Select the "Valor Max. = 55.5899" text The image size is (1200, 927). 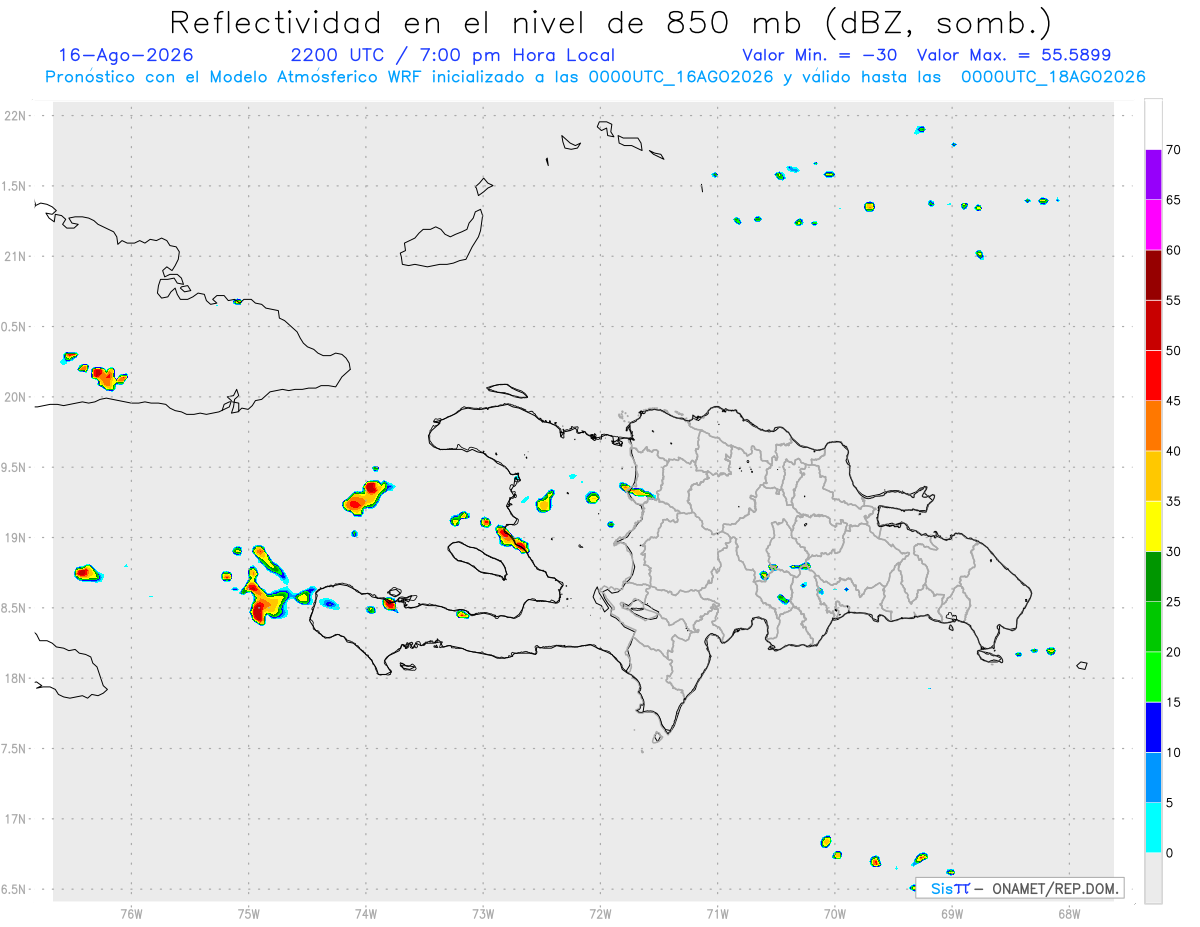tap(1013, 55)
